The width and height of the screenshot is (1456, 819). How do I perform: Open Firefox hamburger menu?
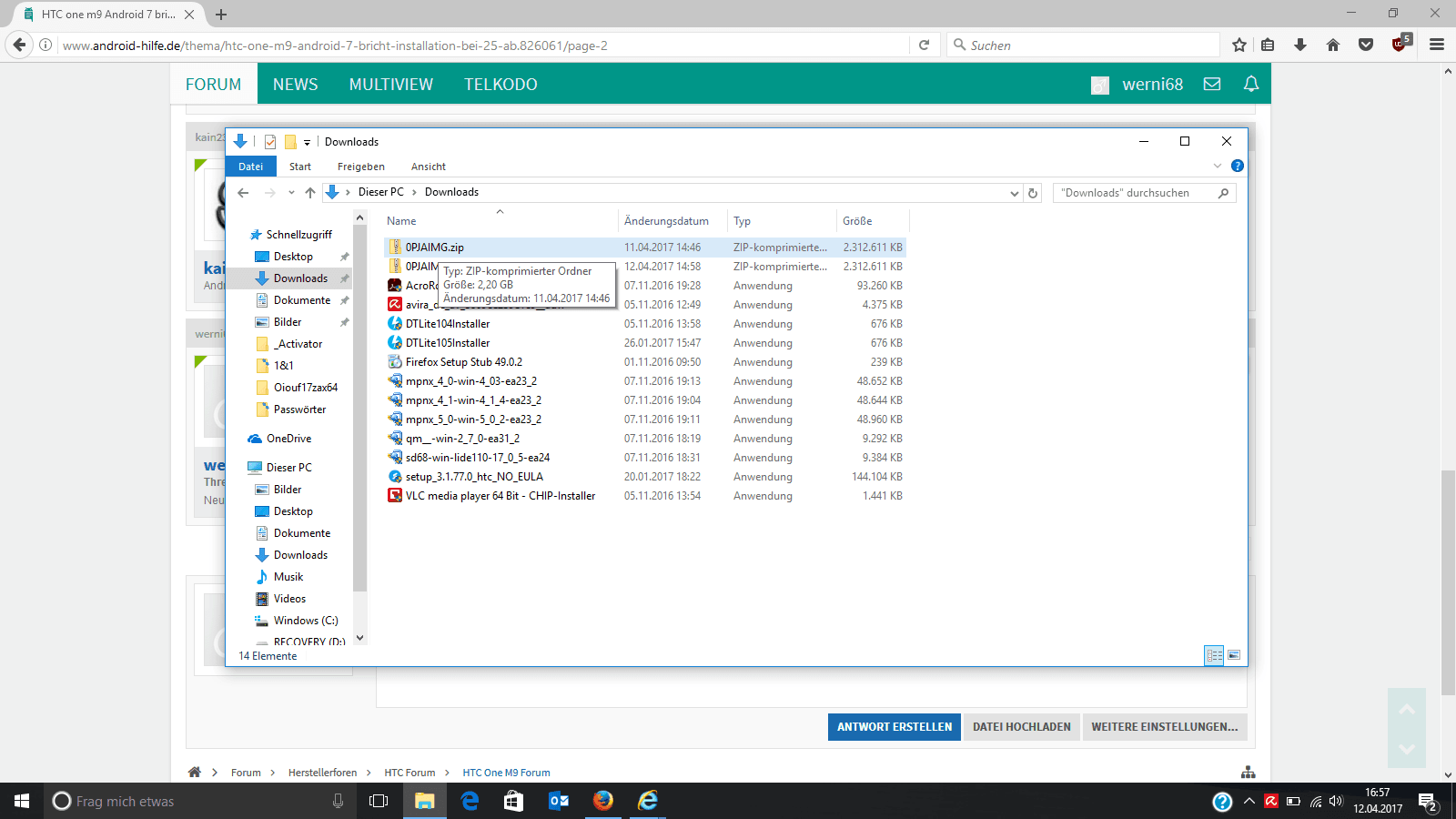point(1437,45)
